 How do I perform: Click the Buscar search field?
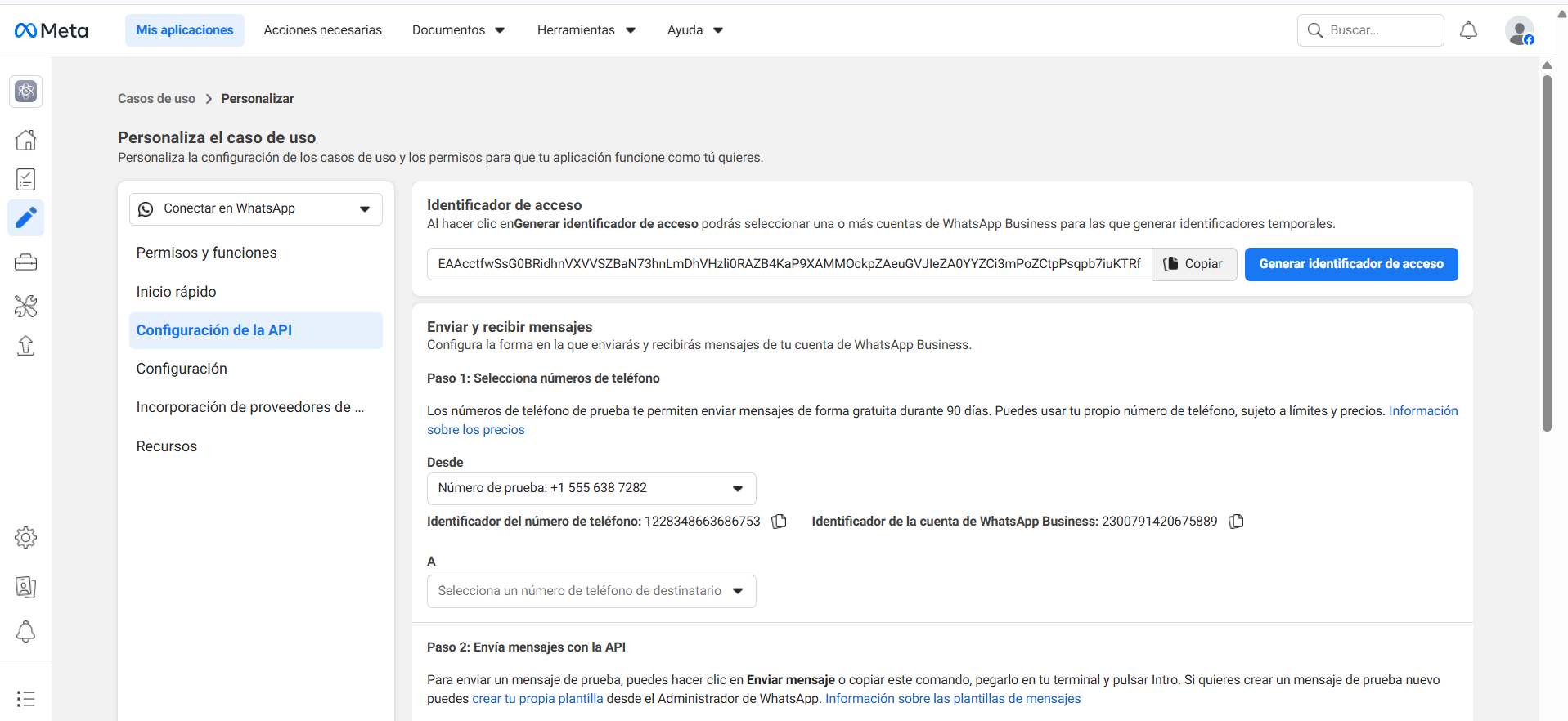click(1371, 30)
